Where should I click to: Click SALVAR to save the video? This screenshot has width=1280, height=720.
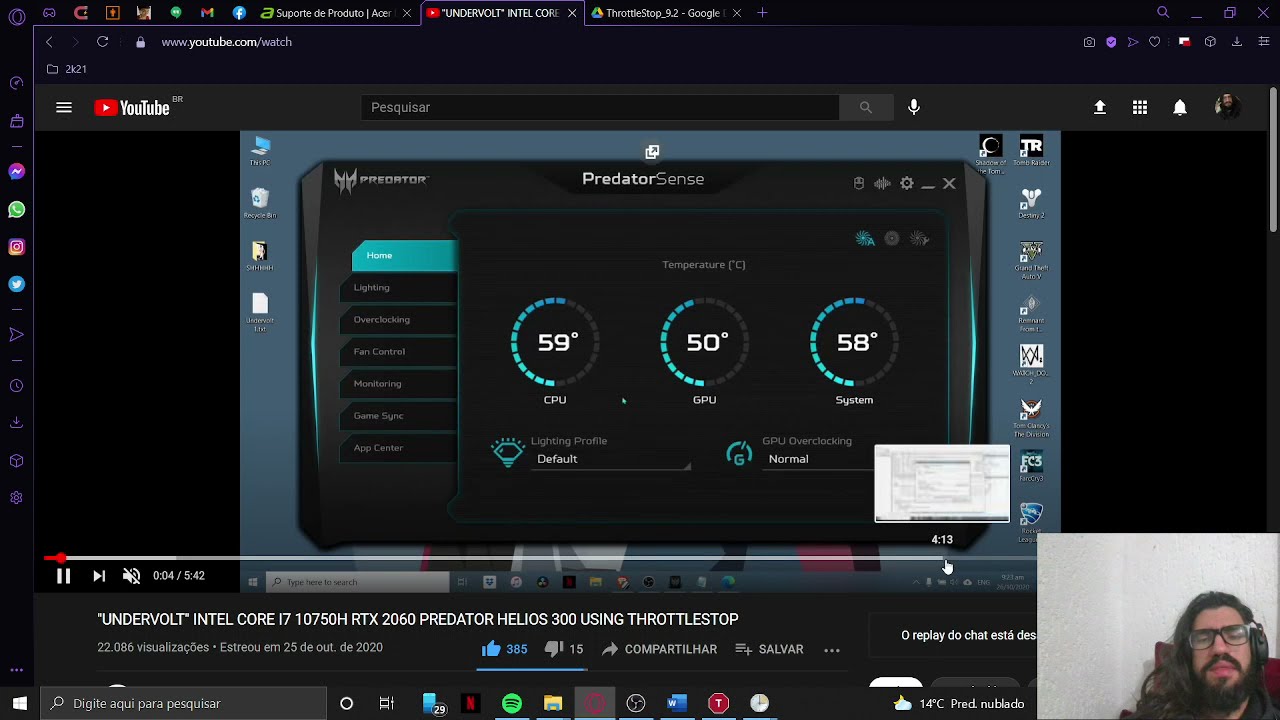[x=769, y=649]
